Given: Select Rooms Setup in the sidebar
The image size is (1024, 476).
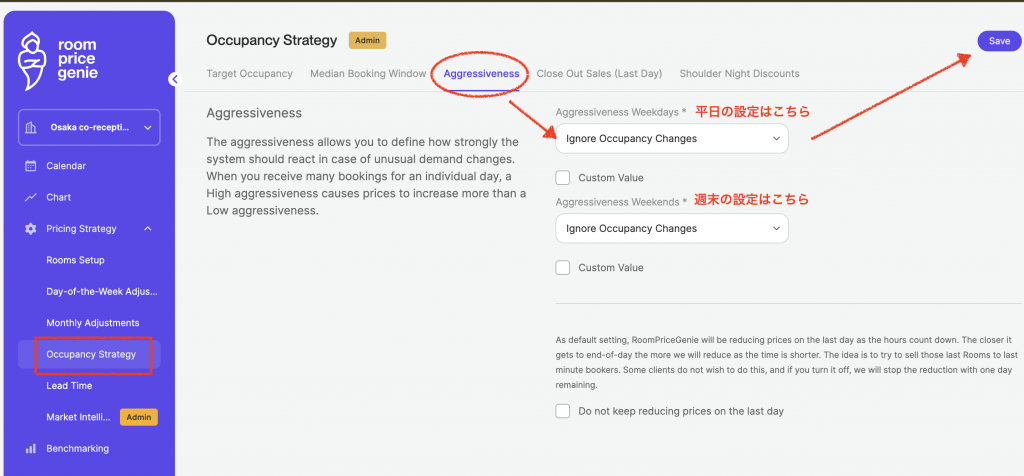Looking at the screenshot, I should point(75,261).
